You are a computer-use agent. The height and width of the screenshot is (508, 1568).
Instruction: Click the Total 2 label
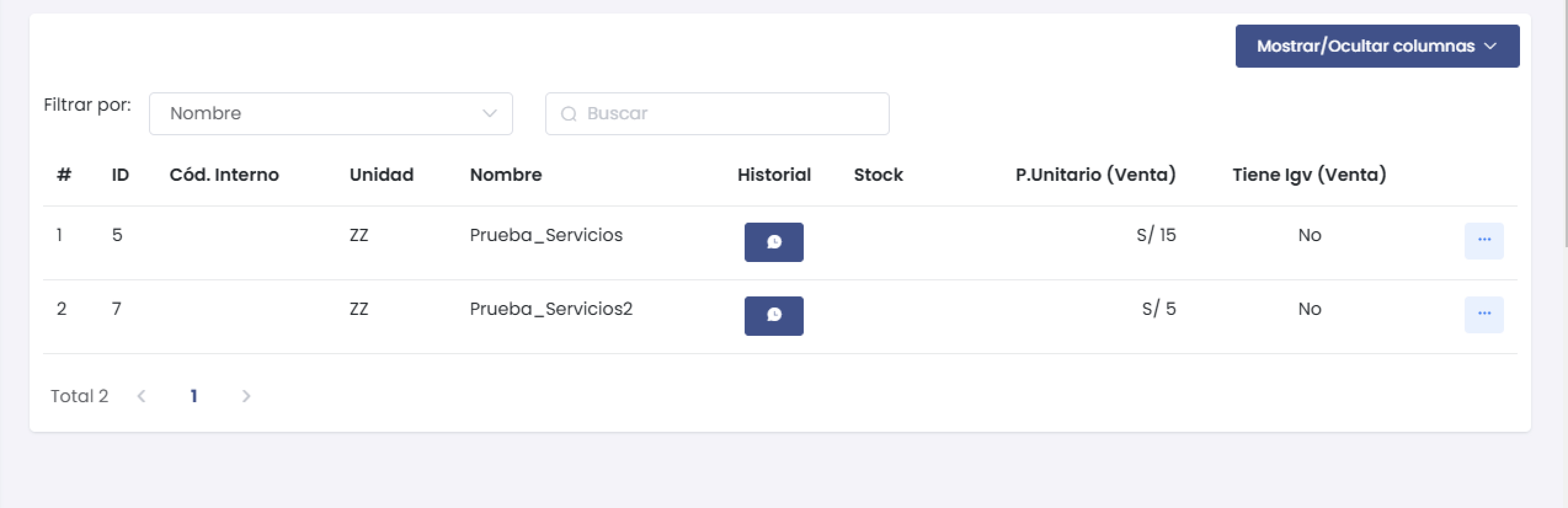point(79,395)
